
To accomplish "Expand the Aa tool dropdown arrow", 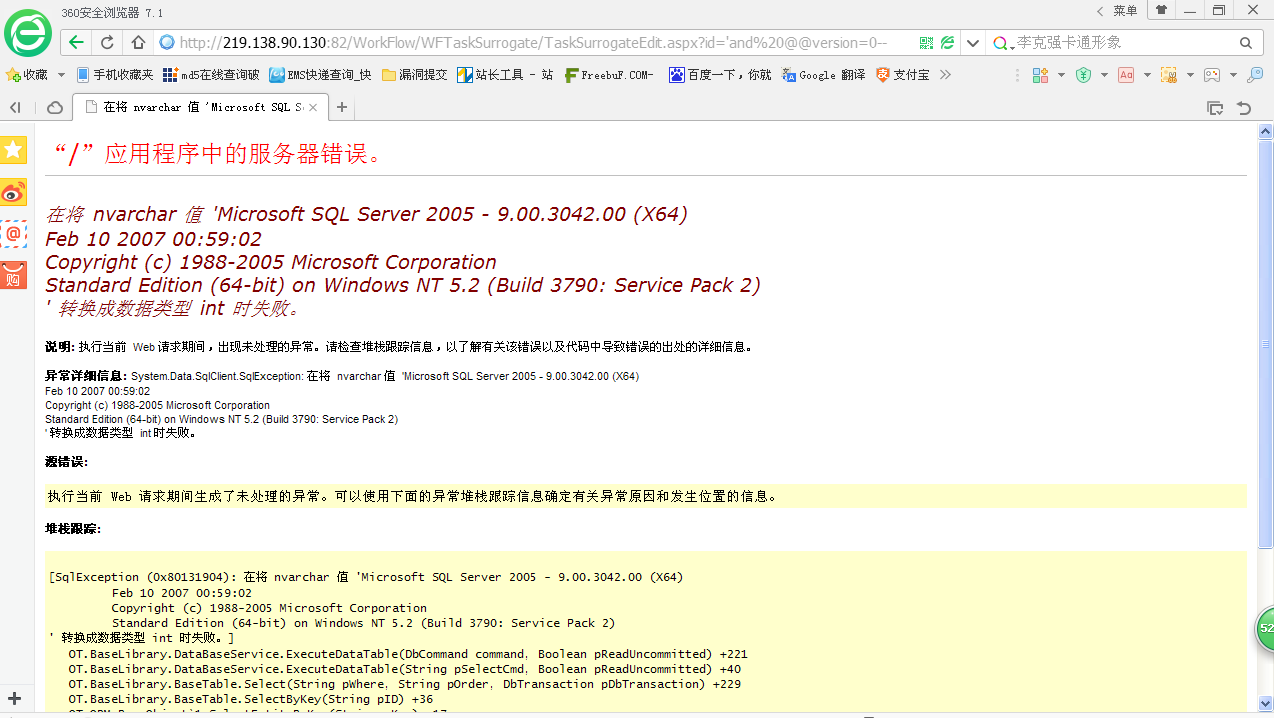I will point(1146,75).
